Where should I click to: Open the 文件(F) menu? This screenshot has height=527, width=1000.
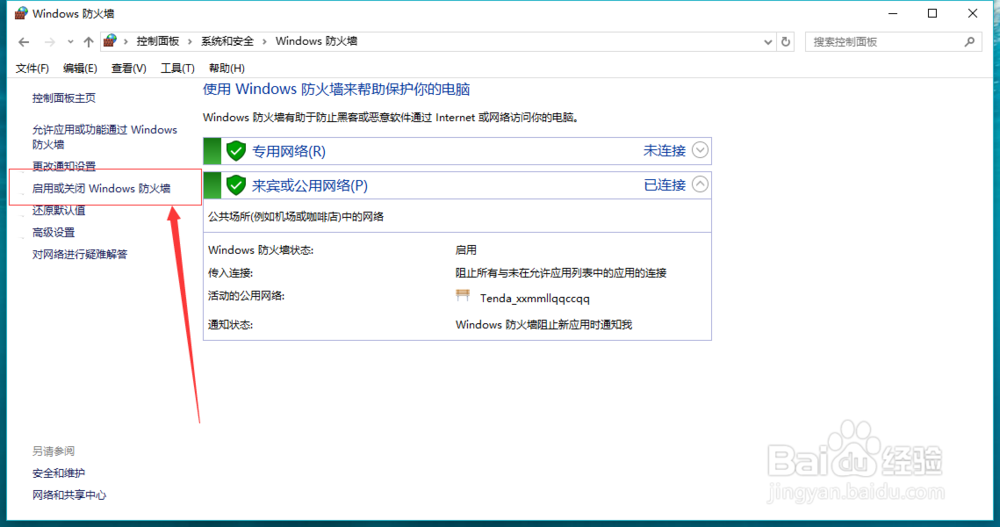32,68
